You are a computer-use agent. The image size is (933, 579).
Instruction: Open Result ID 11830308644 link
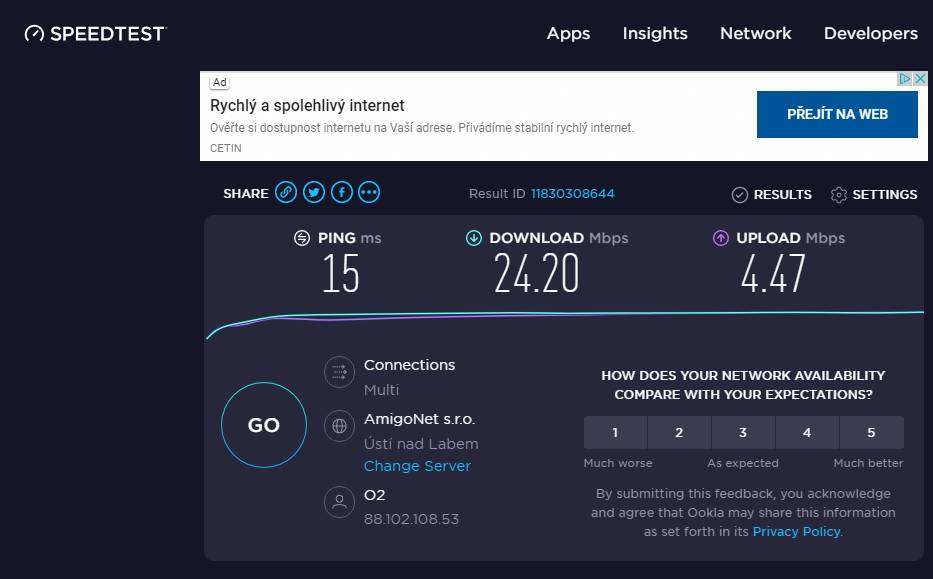pyautogui.click(x=572, y=193)
